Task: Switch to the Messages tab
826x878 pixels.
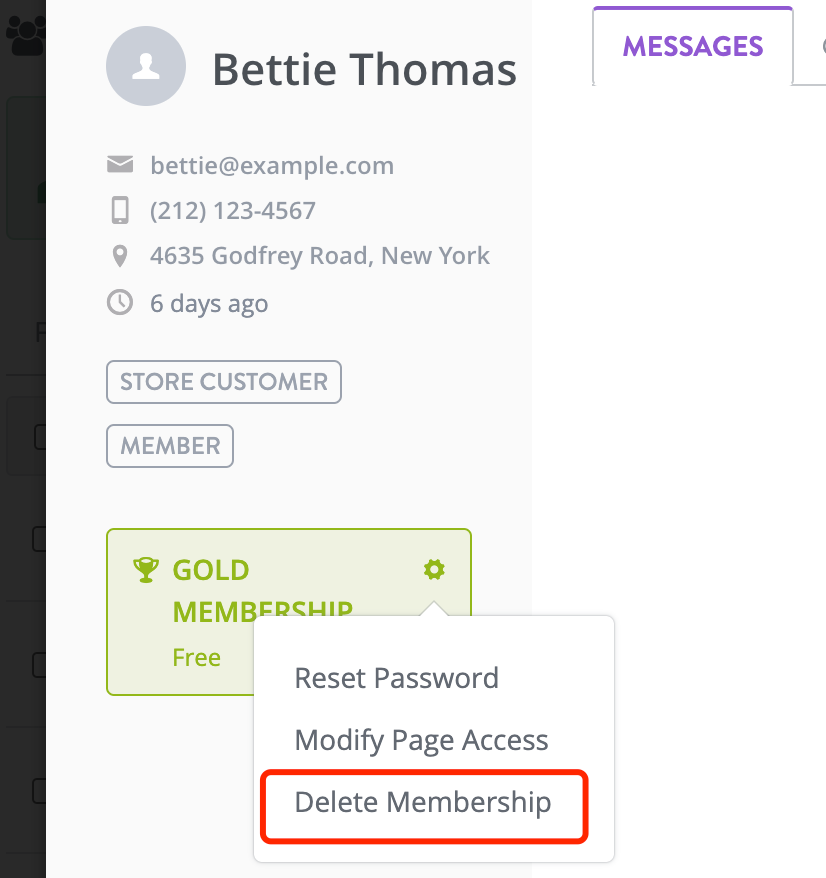Action: [693, 46]
